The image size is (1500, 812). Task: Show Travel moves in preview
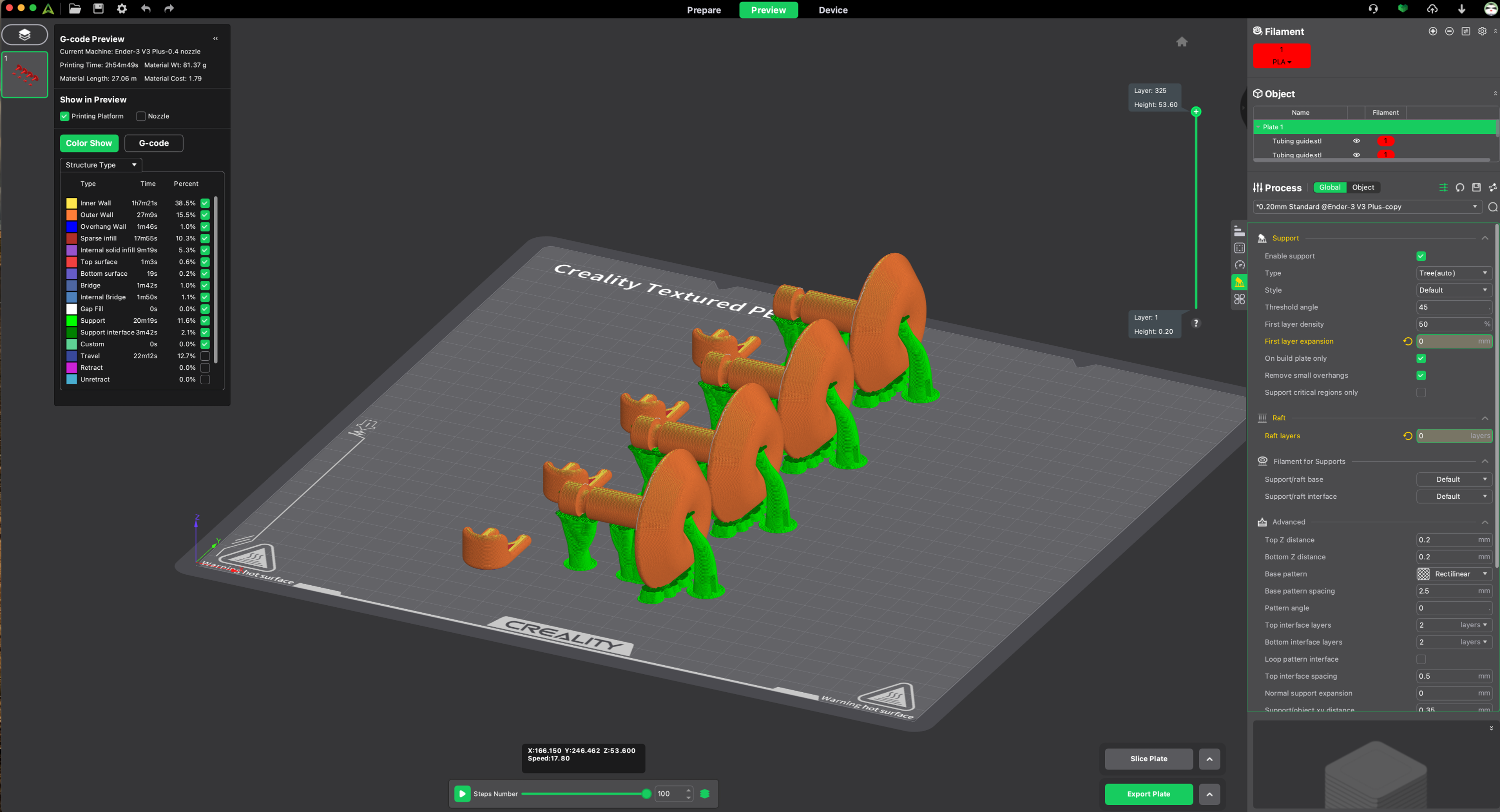click(205, 356)
